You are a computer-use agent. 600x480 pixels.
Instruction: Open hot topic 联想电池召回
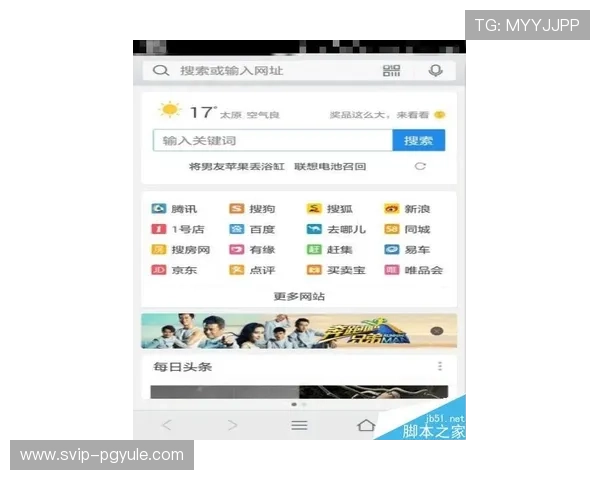coord(330,167)
